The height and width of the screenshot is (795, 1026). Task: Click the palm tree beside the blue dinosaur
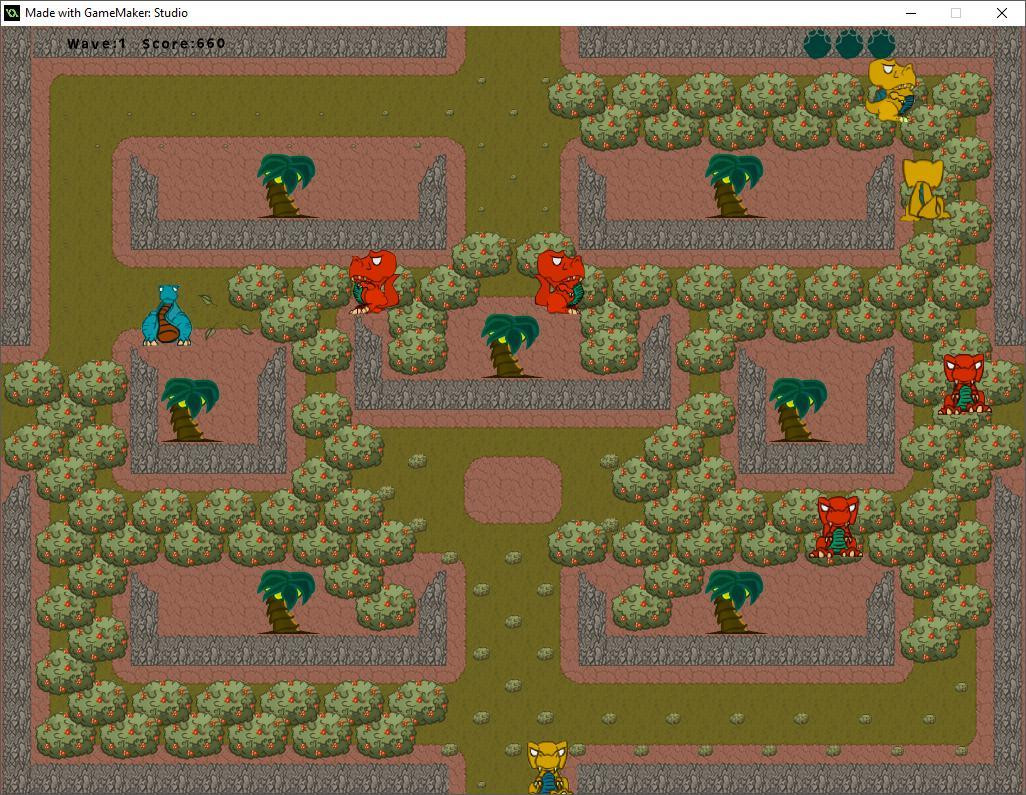(190, 410)
